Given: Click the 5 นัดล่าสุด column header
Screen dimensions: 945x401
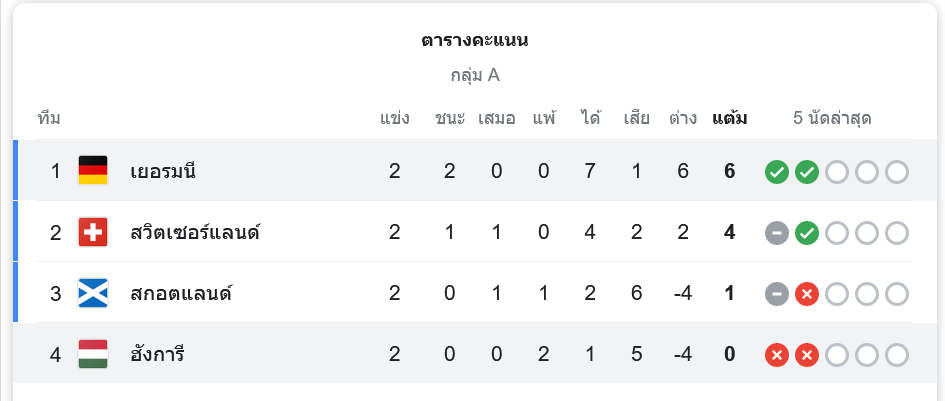Looking at the screenshot, I should coord(832,118).
